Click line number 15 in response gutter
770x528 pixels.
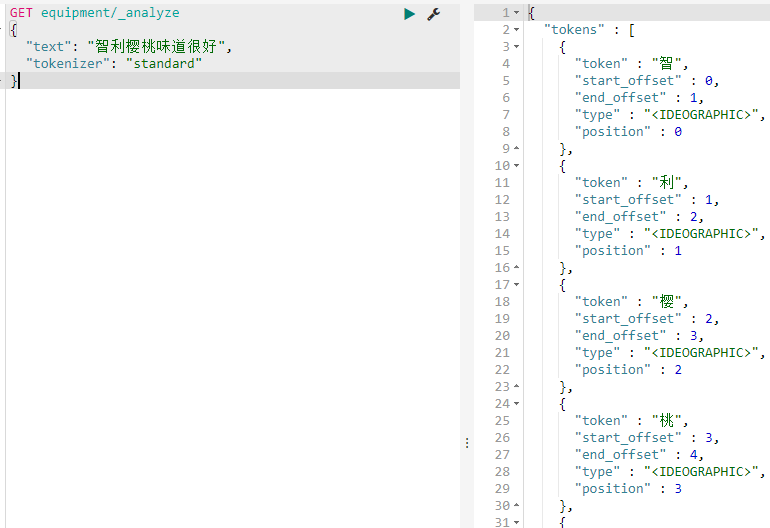[502, 251]
